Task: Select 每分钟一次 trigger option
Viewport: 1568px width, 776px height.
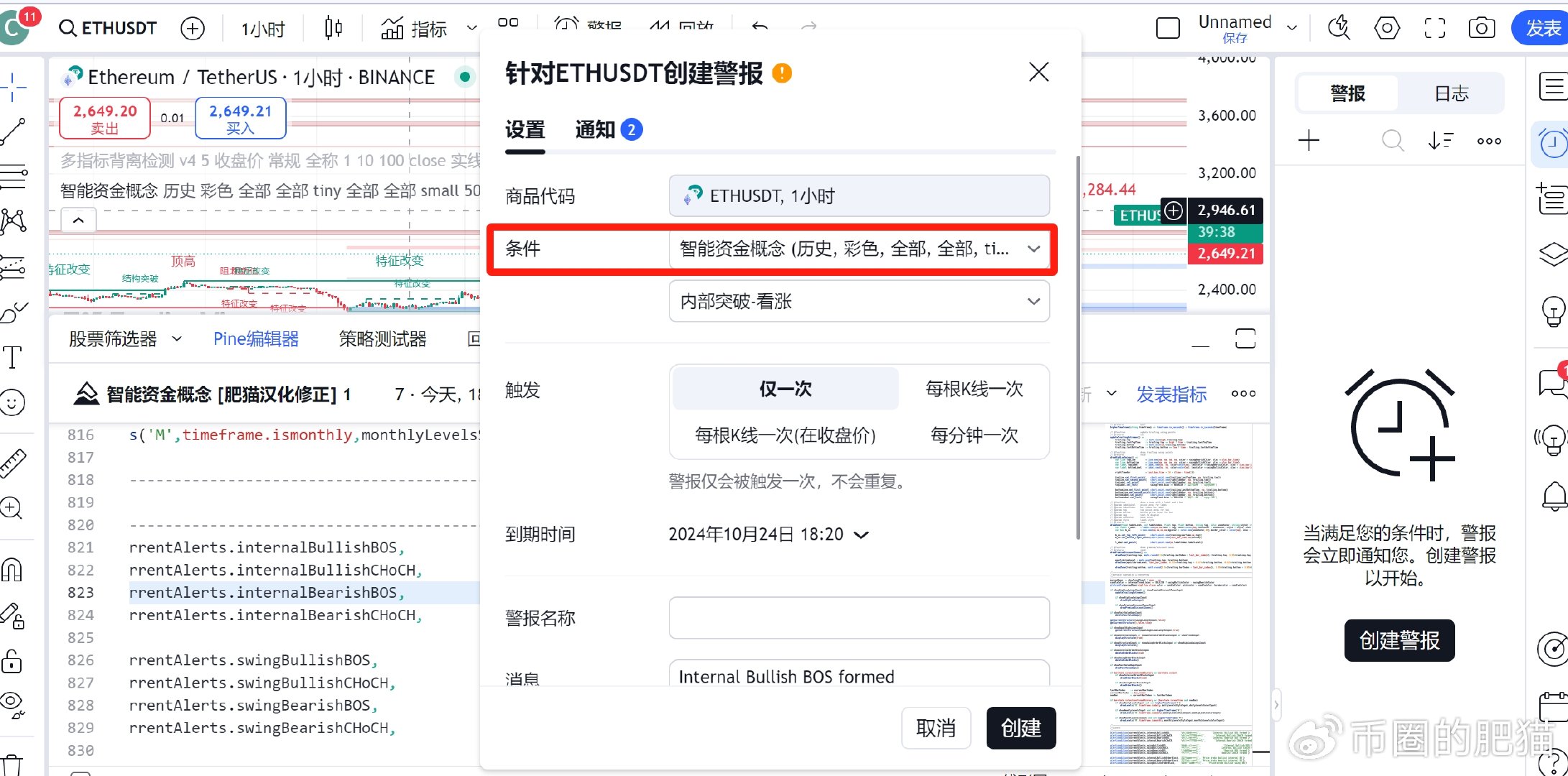Action: (974, 435)
